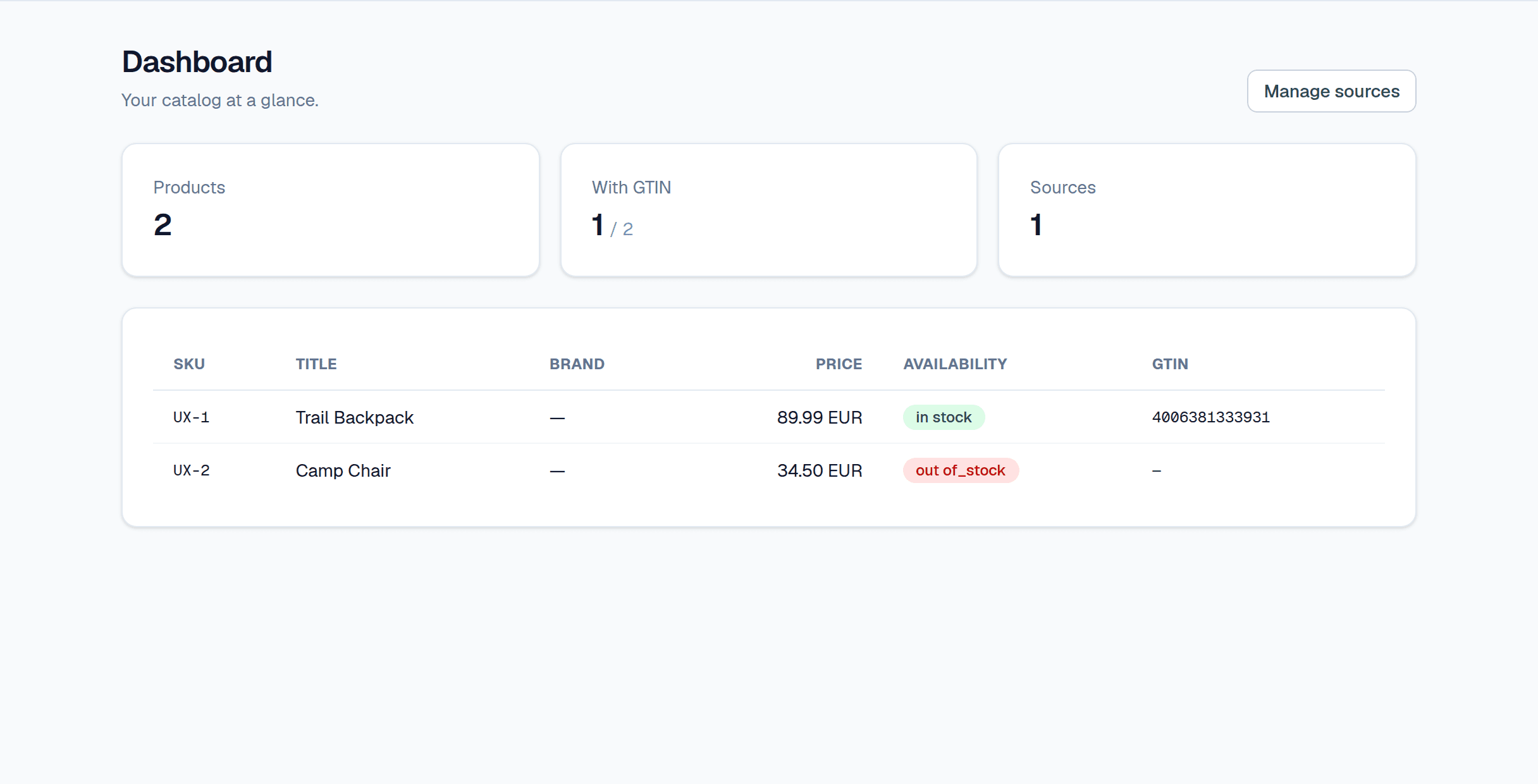Click the empty GTIN dash for Camp Chair

click(1157, 471)
